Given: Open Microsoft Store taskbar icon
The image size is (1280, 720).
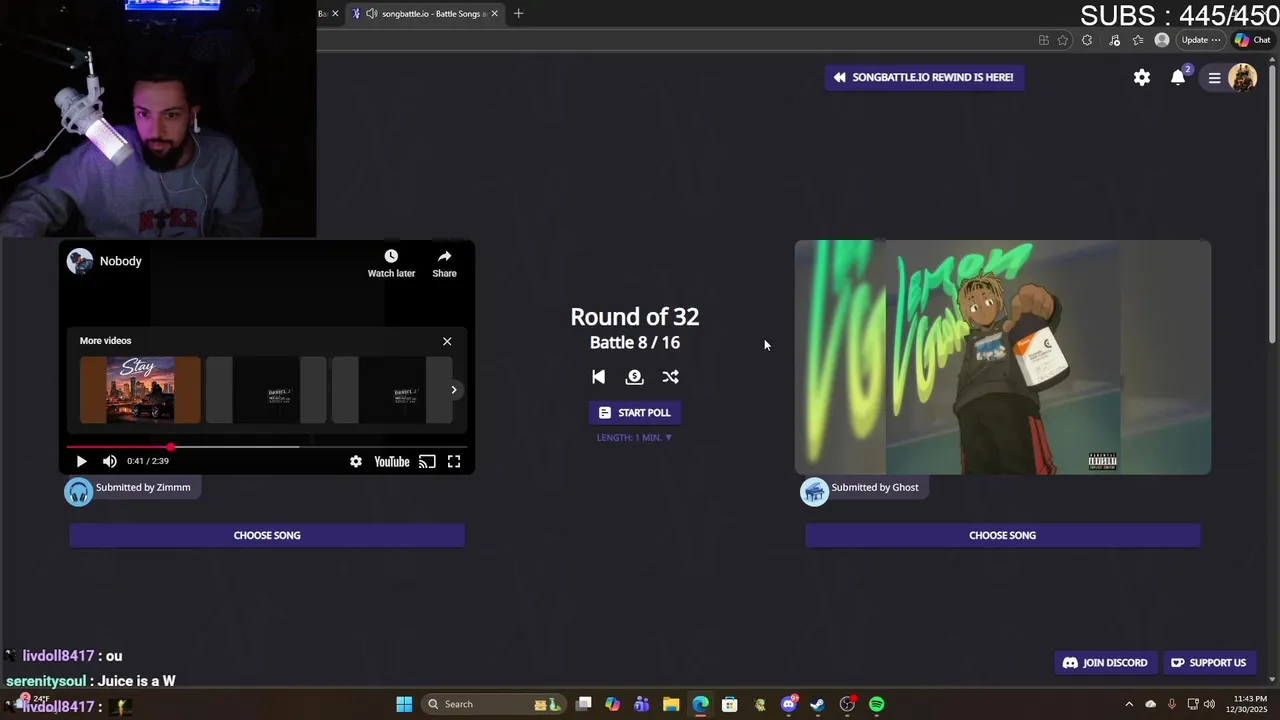Looking at the screenshot, I should pos(730,704).
